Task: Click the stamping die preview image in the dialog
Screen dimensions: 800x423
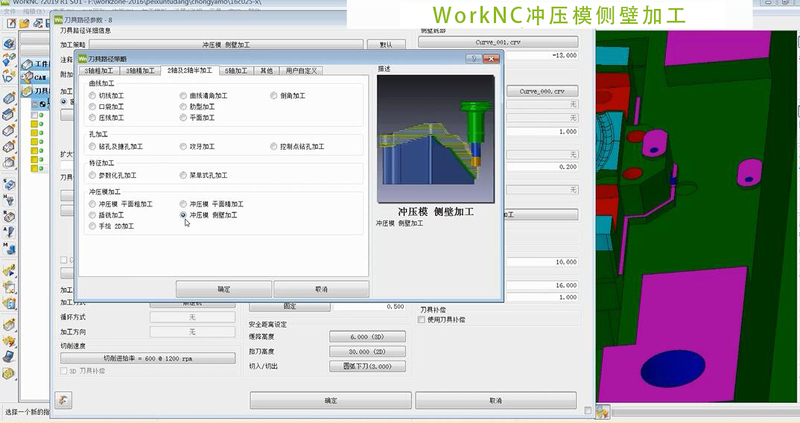Action: (x=436, y=139)
